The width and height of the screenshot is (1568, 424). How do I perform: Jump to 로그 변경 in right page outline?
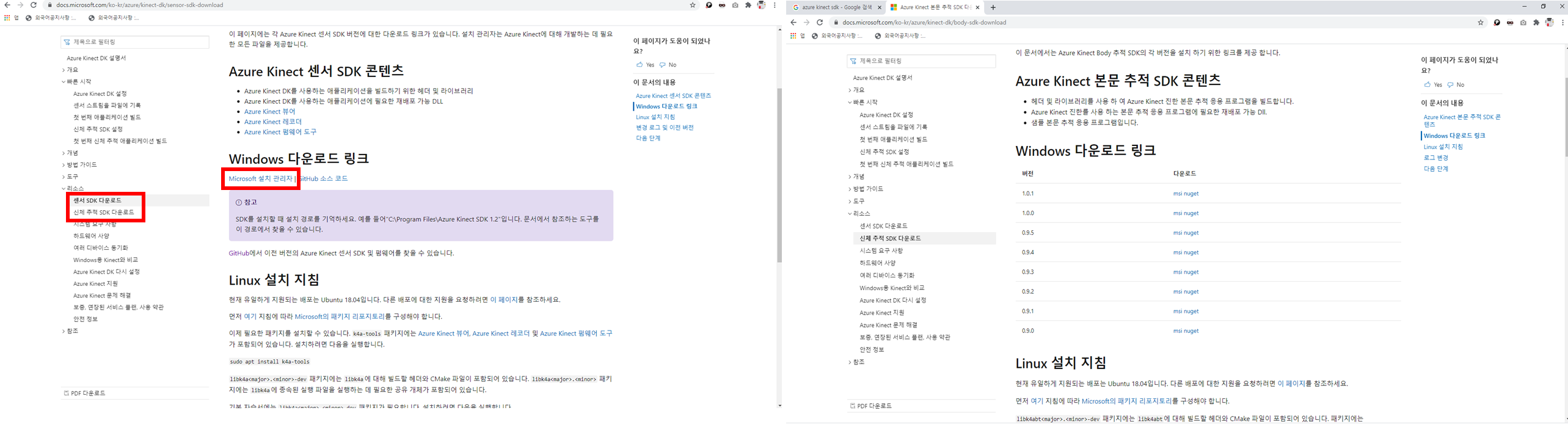[x=1435, y=158]
